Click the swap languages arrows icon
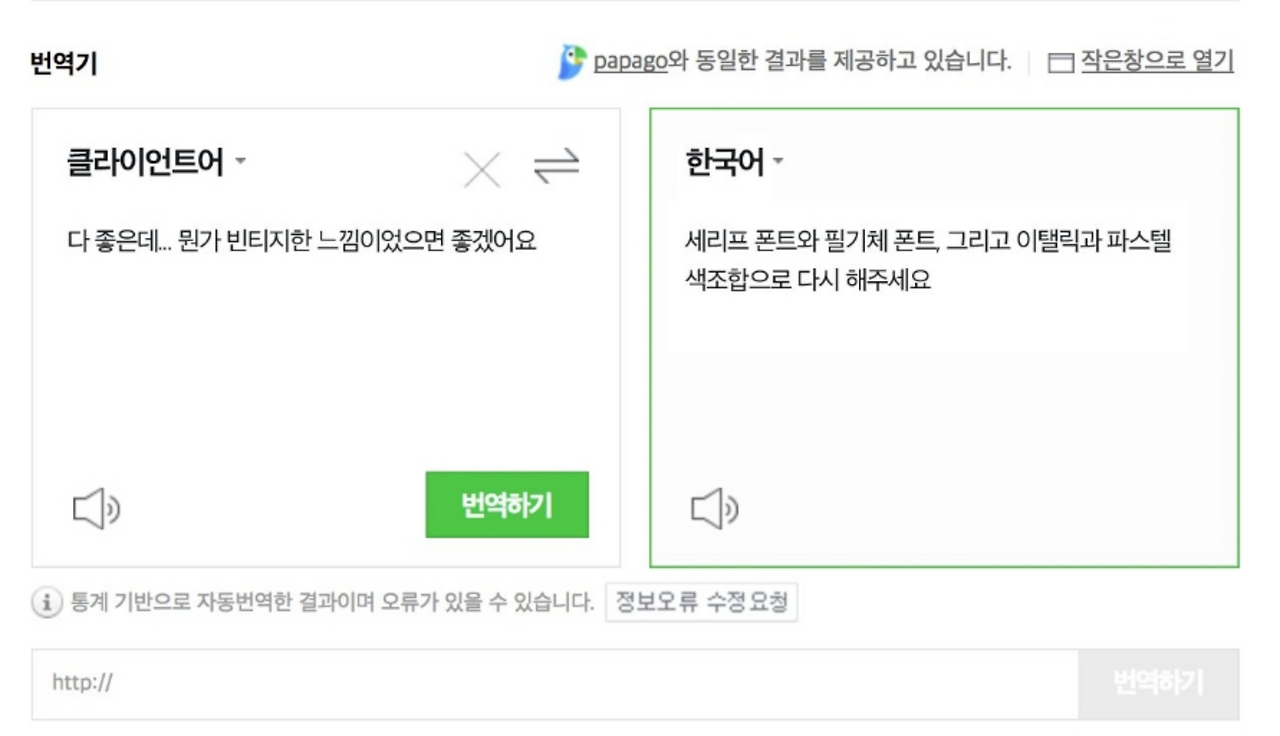Screen dimensions: 1280x736 pyautogui.click(x=556, y=168)
